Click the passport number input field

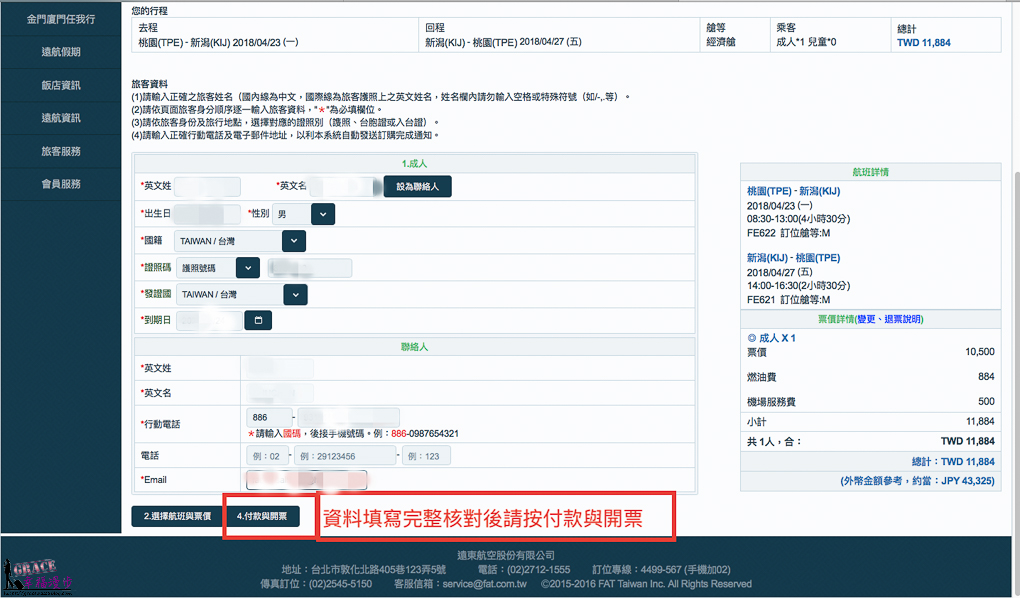point(310,267)
